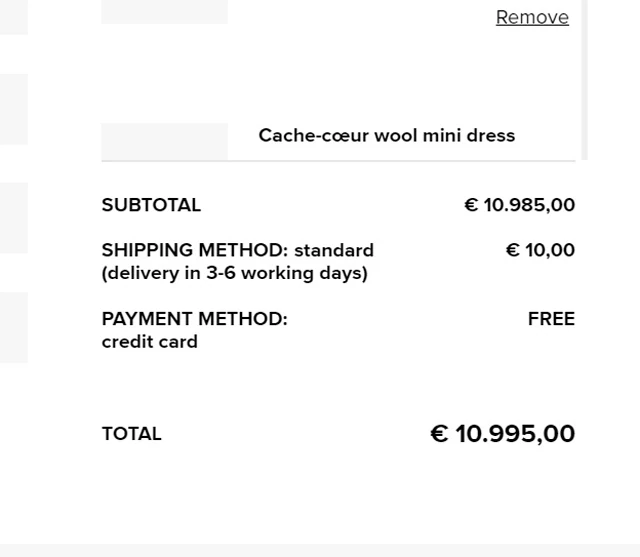Click the PAYMENT METHOD label
Viewport: 640px width, 557px height.
click(x=194, y=319)
